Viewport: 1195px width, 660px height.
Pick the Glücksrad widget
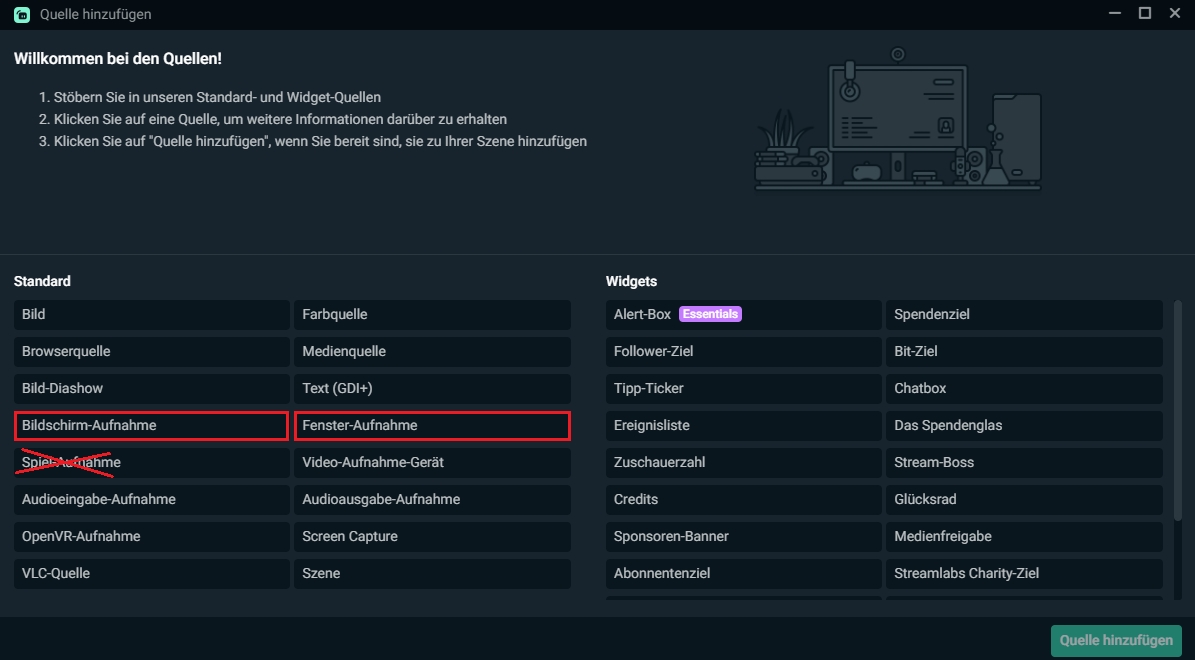(x=1024, y=499)
